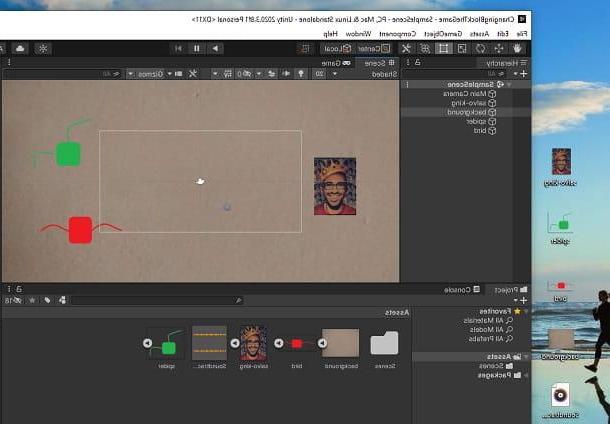Toggle scene grid visibility icon

(228, 74)
